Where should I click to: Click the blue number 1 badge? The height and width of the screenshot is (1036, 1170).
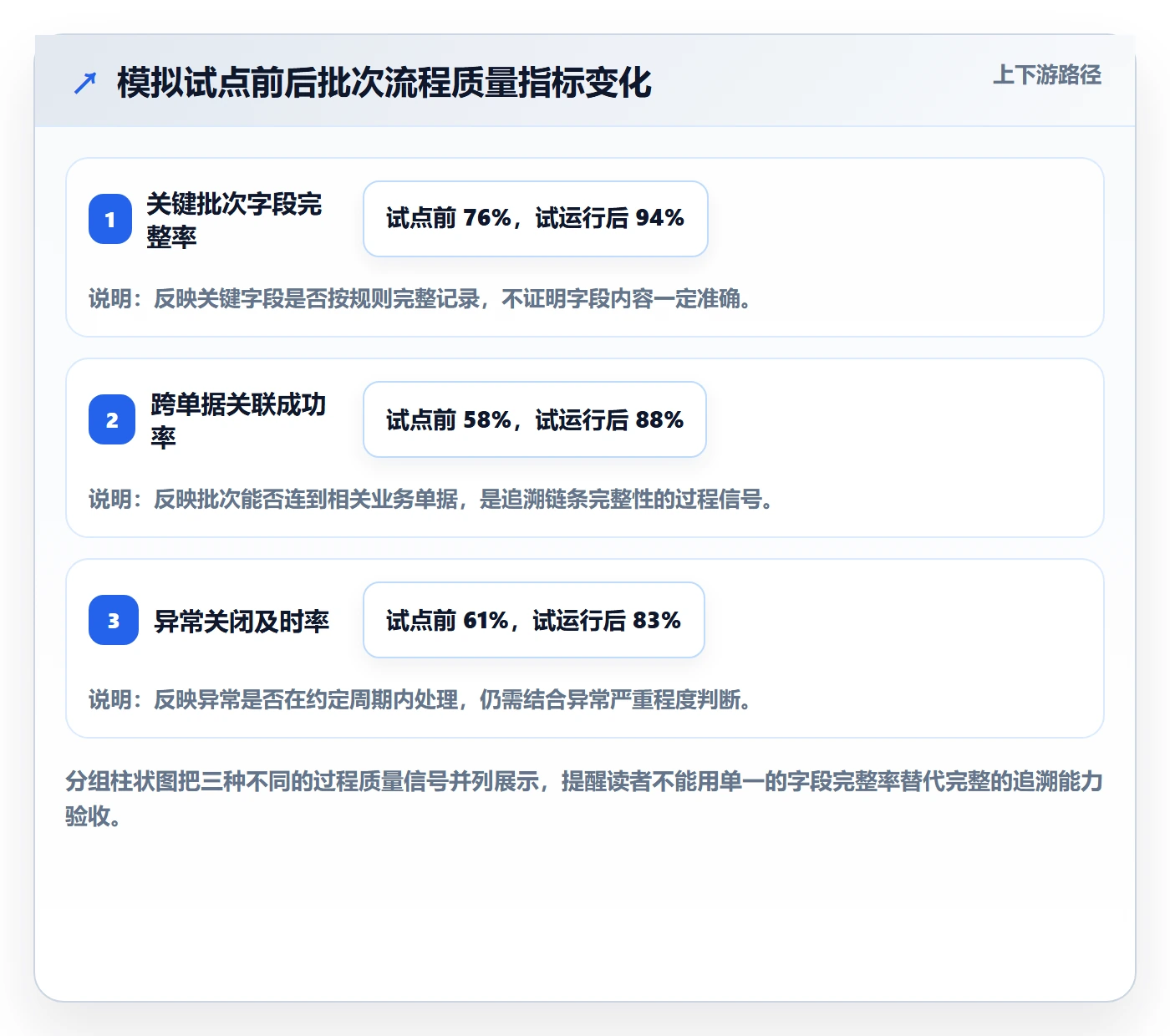point(110,219)
